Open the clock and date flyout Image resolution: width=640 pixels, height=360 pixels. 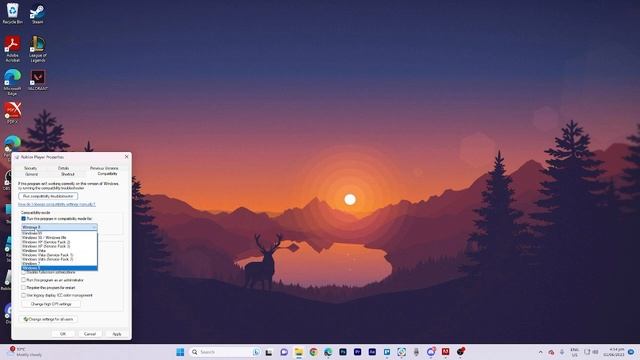(614, 352)
